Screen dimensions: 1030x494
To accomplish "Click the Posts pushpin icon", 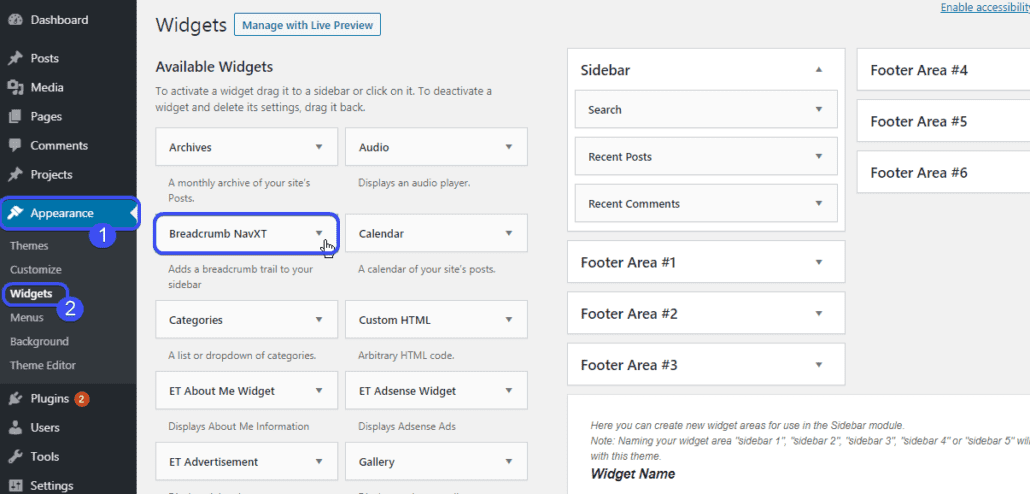I will (15, 58).
